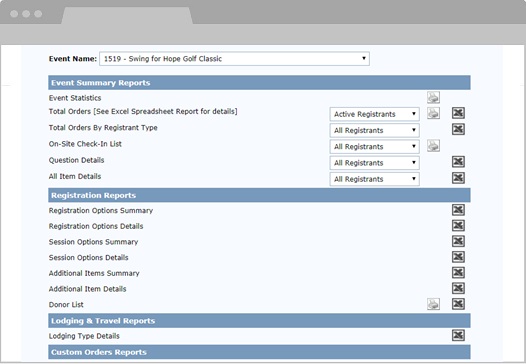Click the Event Summary Reports header
The height and width of the screenshot is (364, 526).
tap(259, 83)
